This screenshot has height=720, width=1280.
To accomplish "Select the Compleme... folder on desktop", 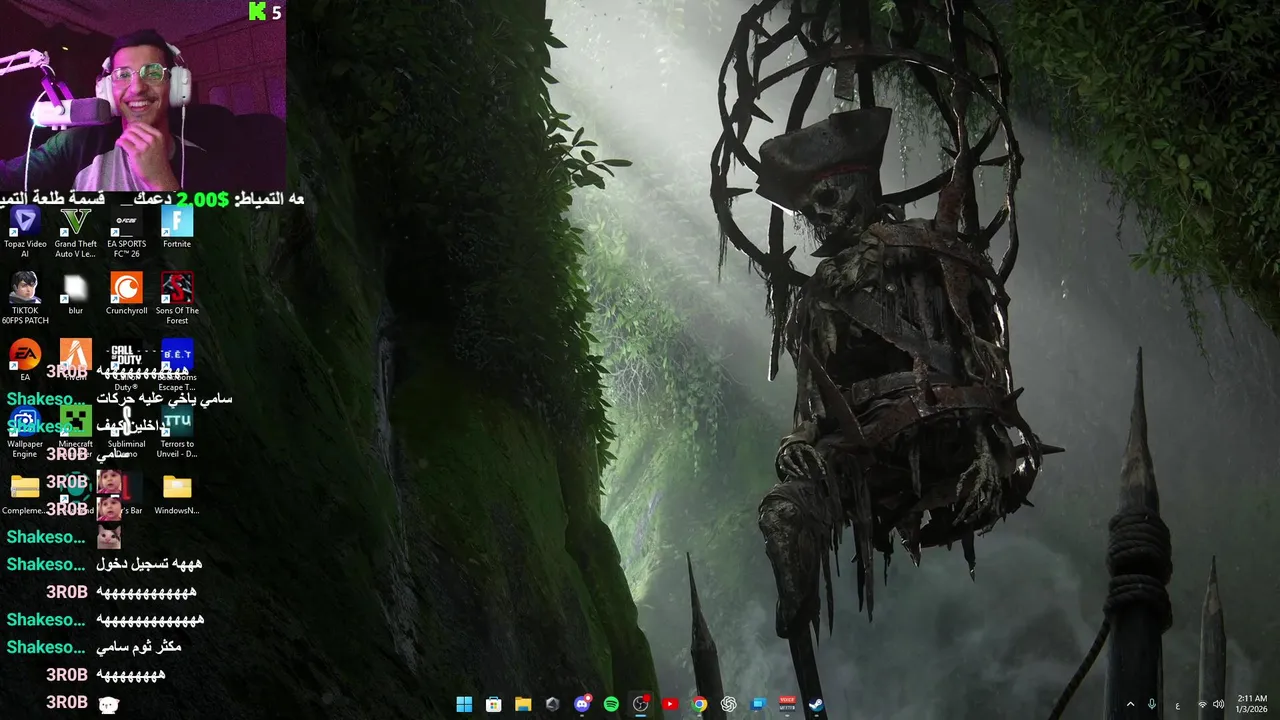I will click(25, 494).
